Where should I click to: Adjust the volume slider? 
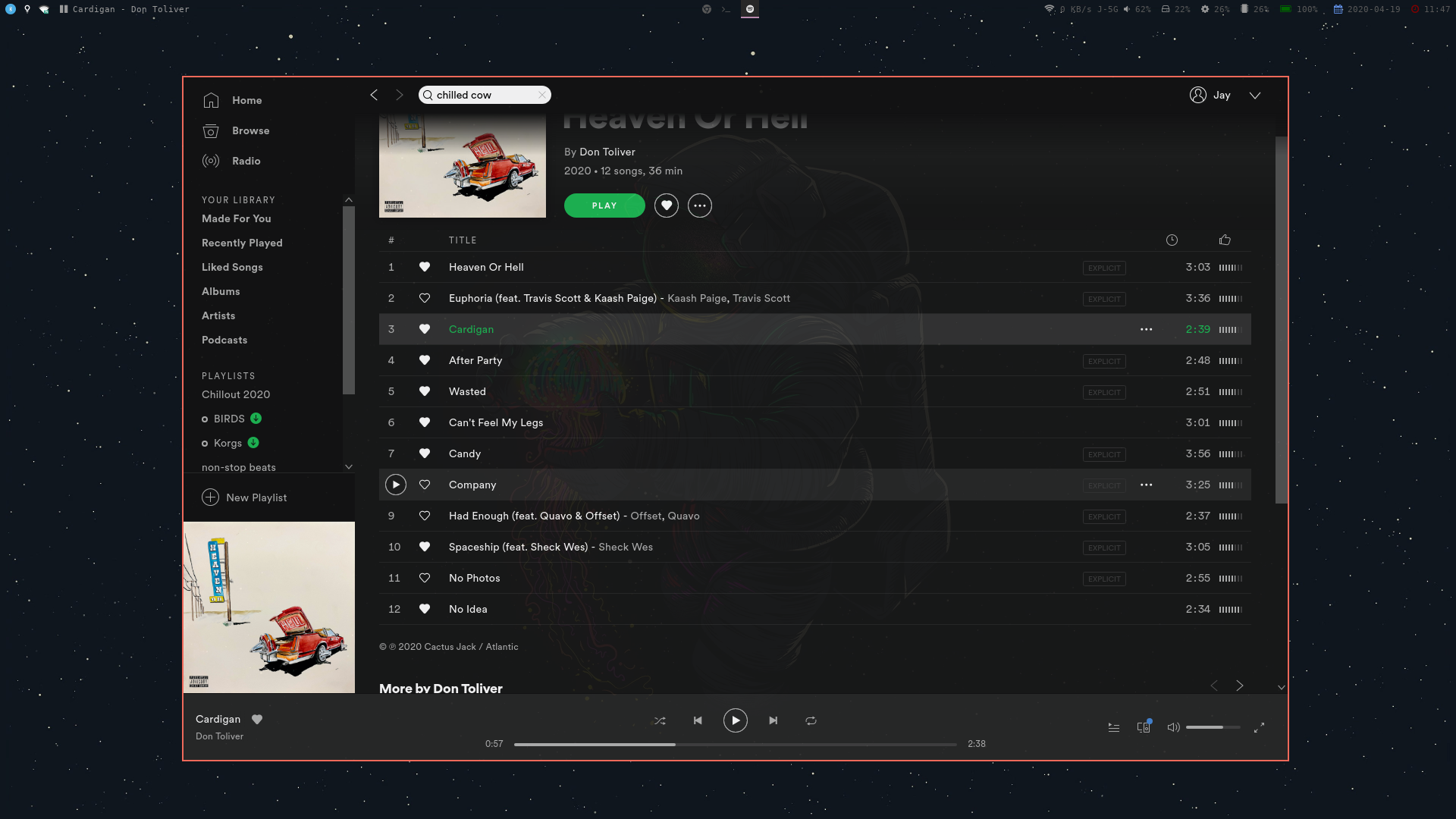tap(1213, 727)
